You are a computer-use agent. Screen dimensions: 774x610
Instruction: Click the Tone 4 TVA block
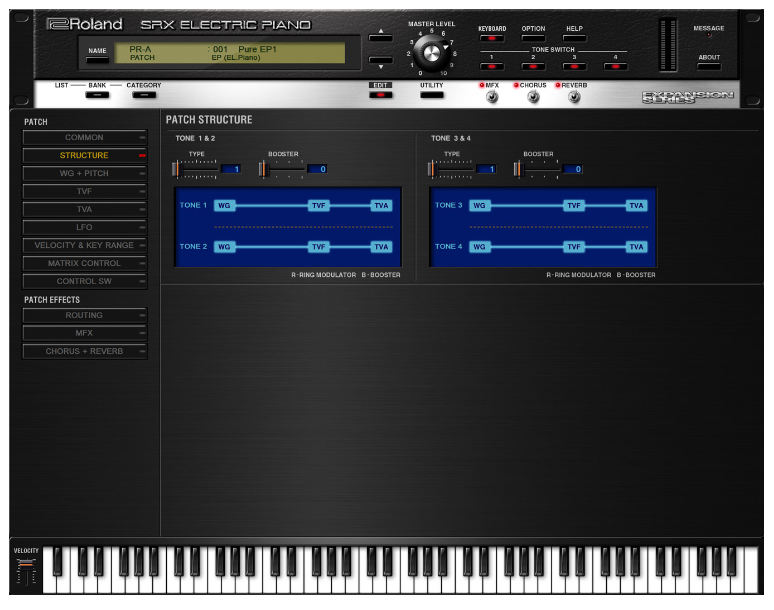pos(637,247)
